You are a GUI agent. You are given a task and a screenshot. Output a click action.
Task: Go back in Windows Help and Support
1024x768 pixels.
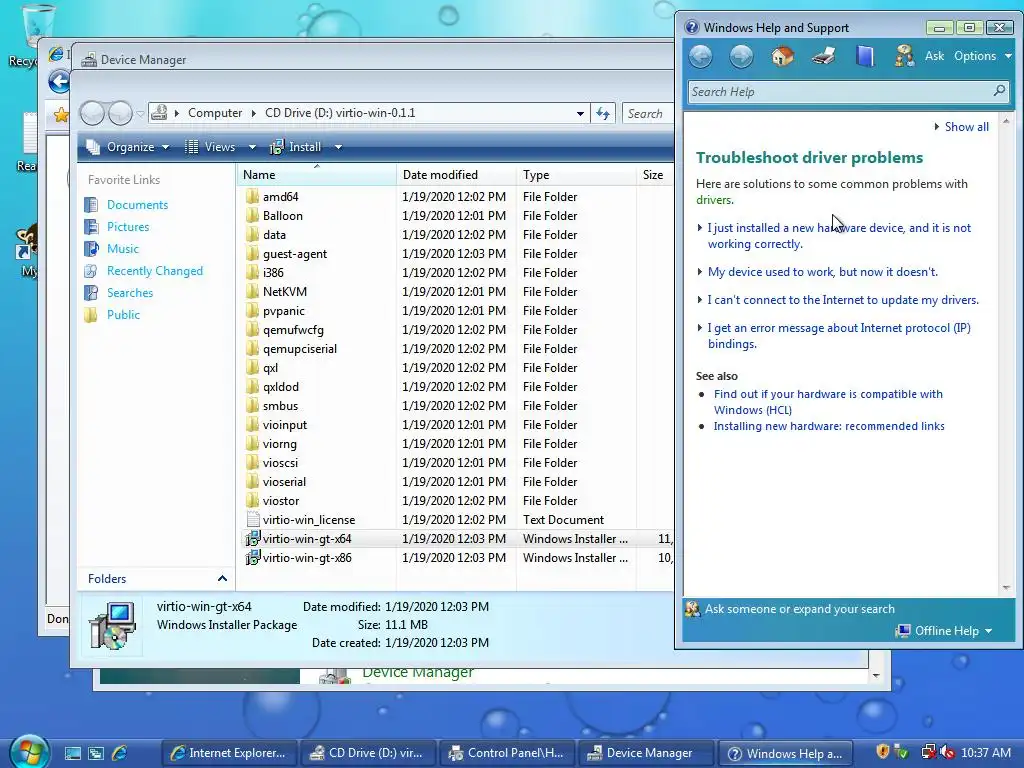click(701, 56)
